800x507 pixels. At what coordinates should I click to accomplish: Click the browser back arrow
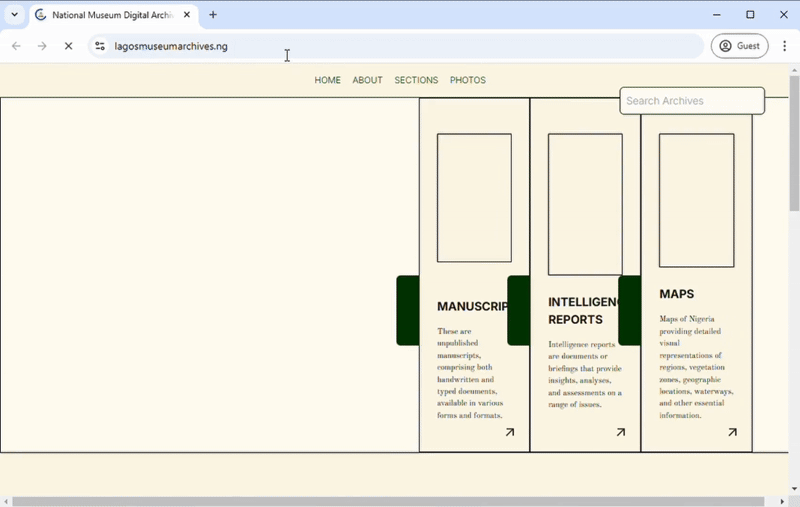(x=16, y=46)
